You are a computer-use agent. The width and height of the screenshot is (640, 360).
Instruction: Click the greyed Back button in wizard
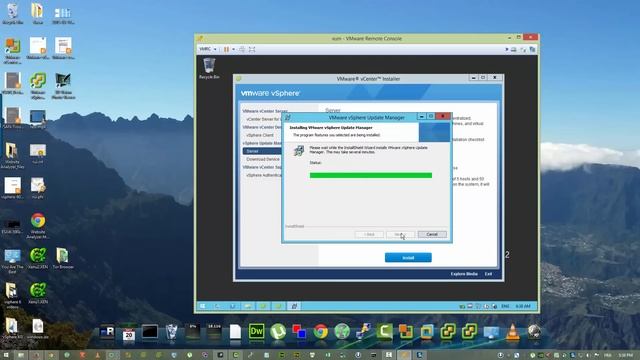coord(369,234)
